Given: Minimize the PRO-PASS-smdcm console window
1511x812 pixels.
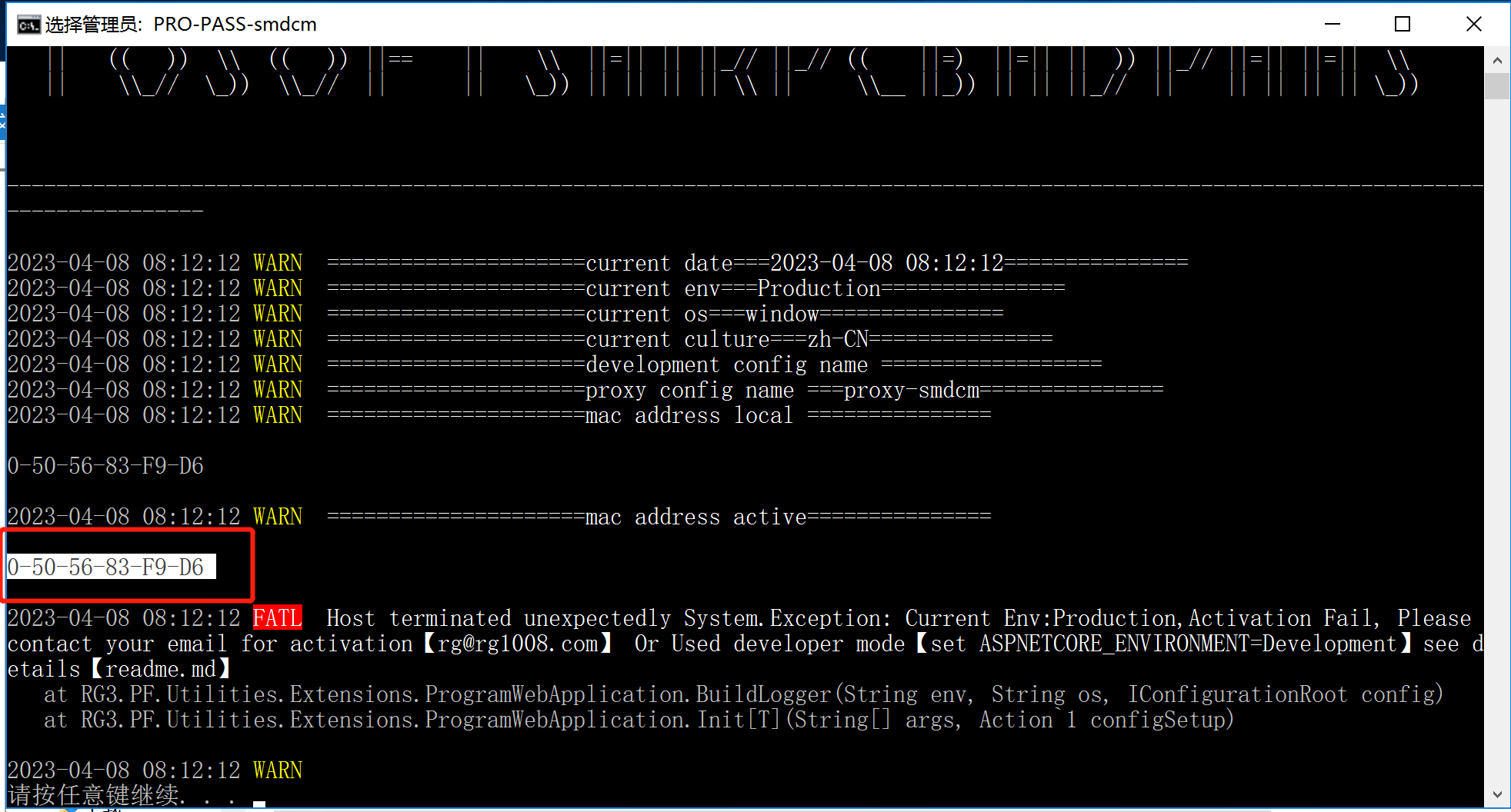Looking at the screenshot, I should point(1333,24).
